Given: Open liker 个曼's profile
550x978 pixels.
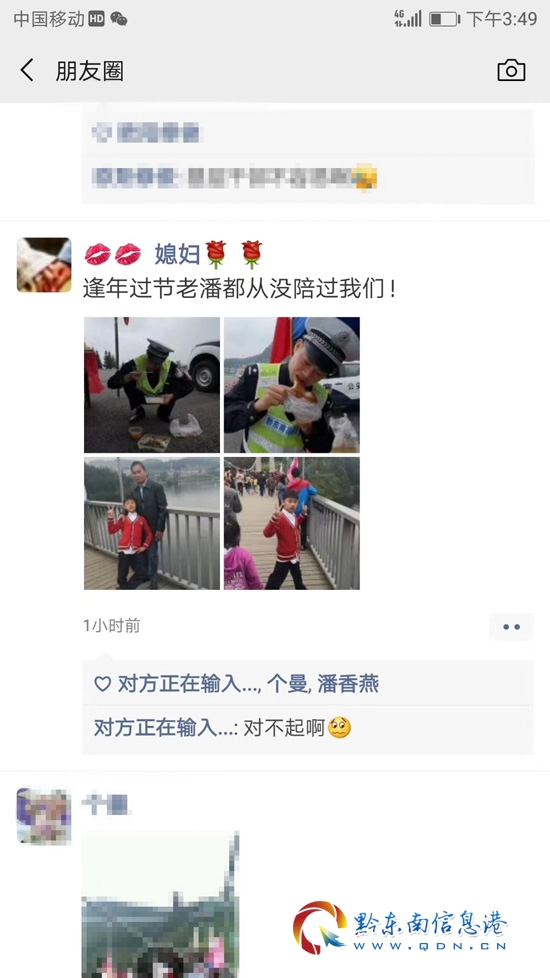Looking at the screenshot, I should point(287,684).
